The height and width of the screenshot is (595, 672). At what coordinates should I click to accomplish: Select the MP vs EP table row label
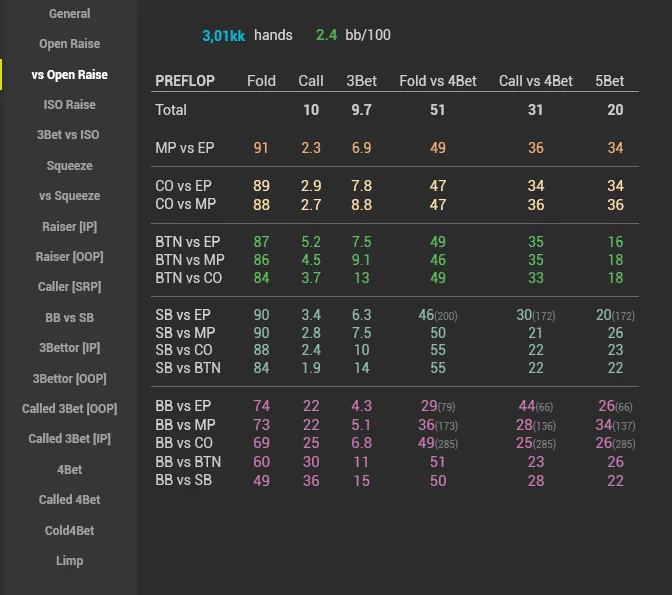186,148
